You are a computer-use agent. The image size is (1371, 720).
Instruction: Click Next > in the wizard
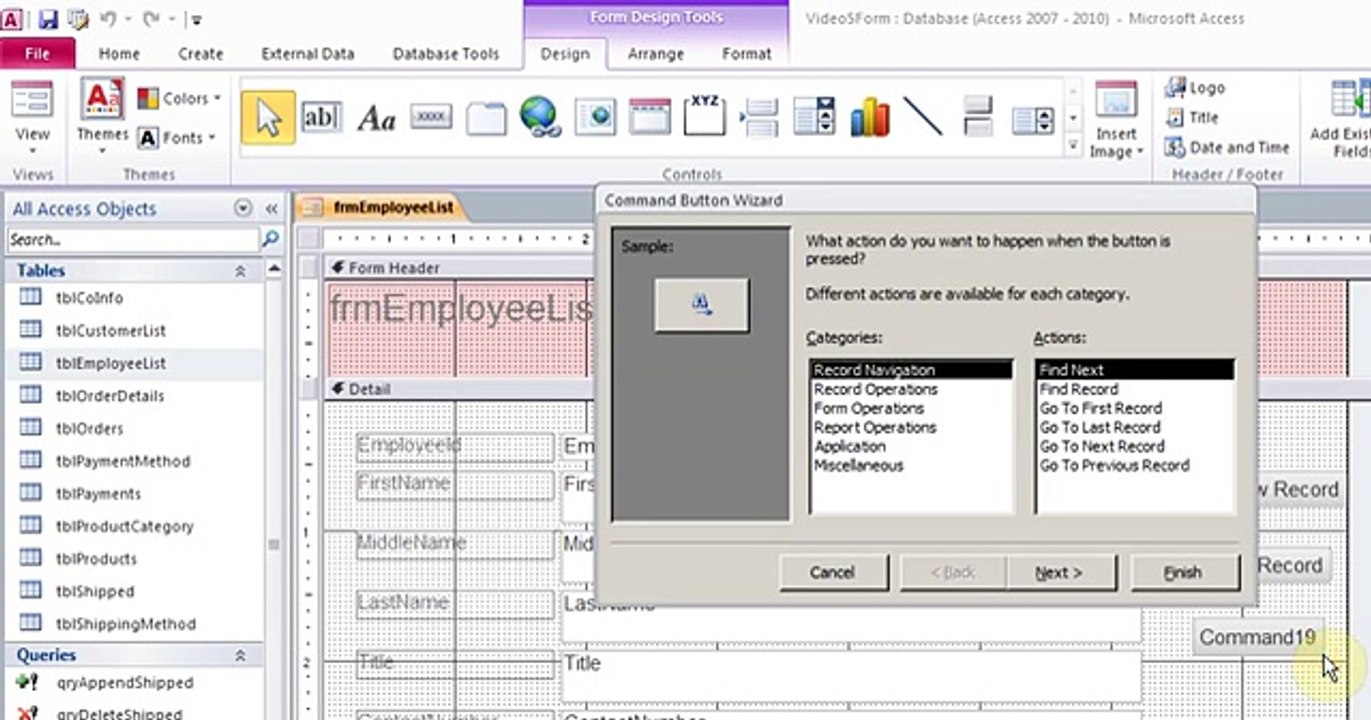(x=1059, y=573)
